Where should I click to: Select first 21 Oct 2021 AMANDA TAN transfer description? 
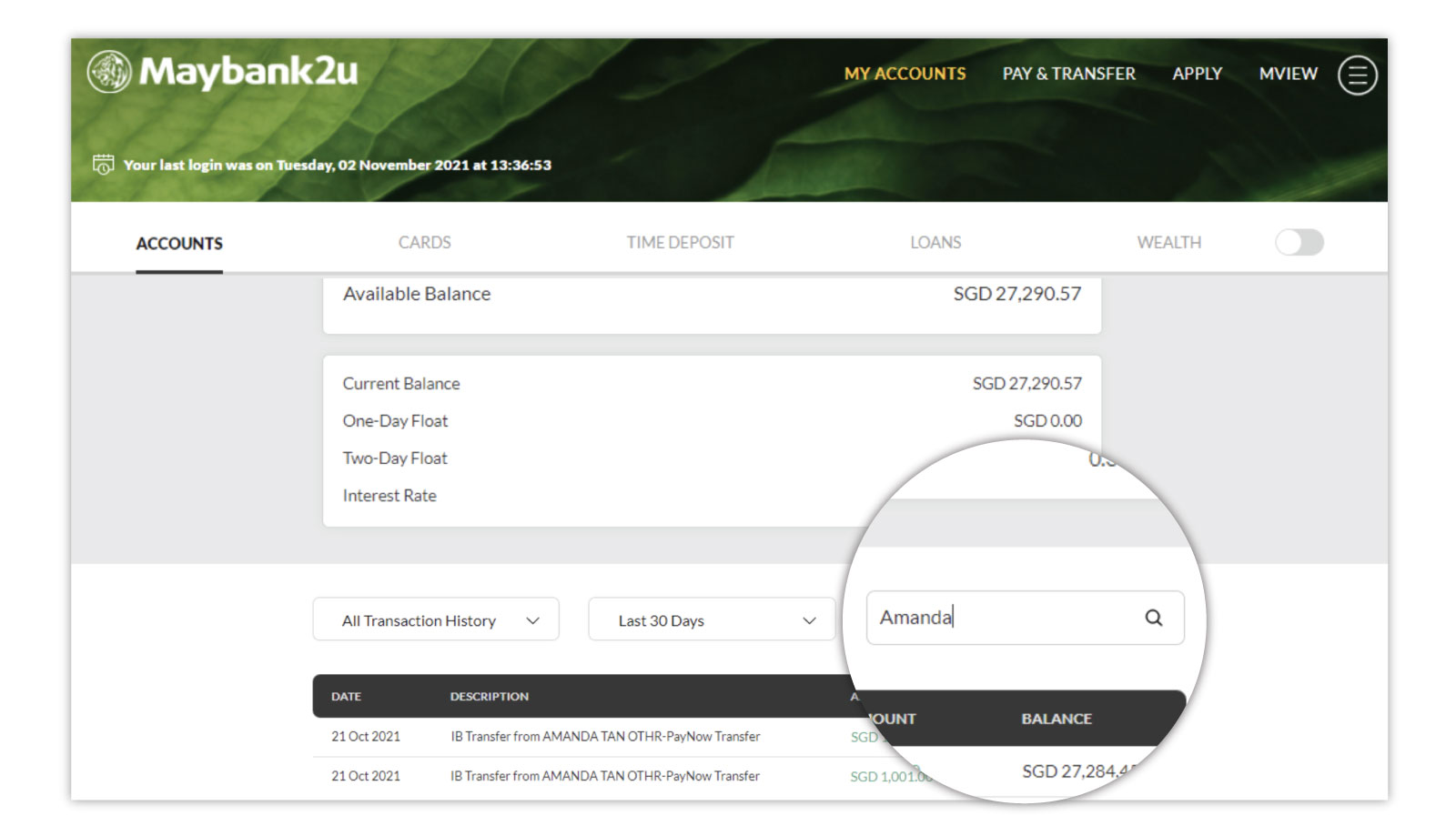pyautogui.click(x=605, y=736)
